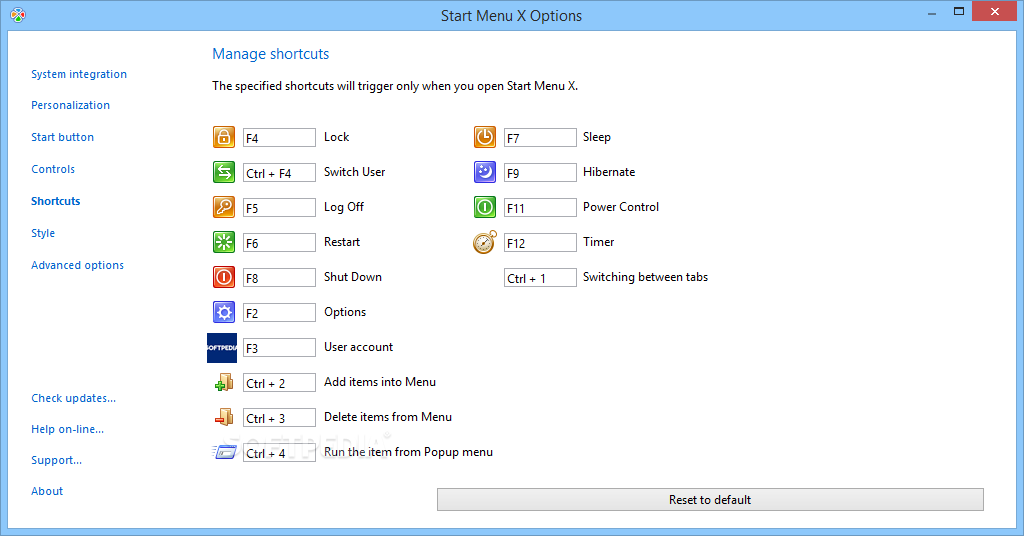Maximize the Start Menu X Options window
The image size is (1024, 536).
959,12
